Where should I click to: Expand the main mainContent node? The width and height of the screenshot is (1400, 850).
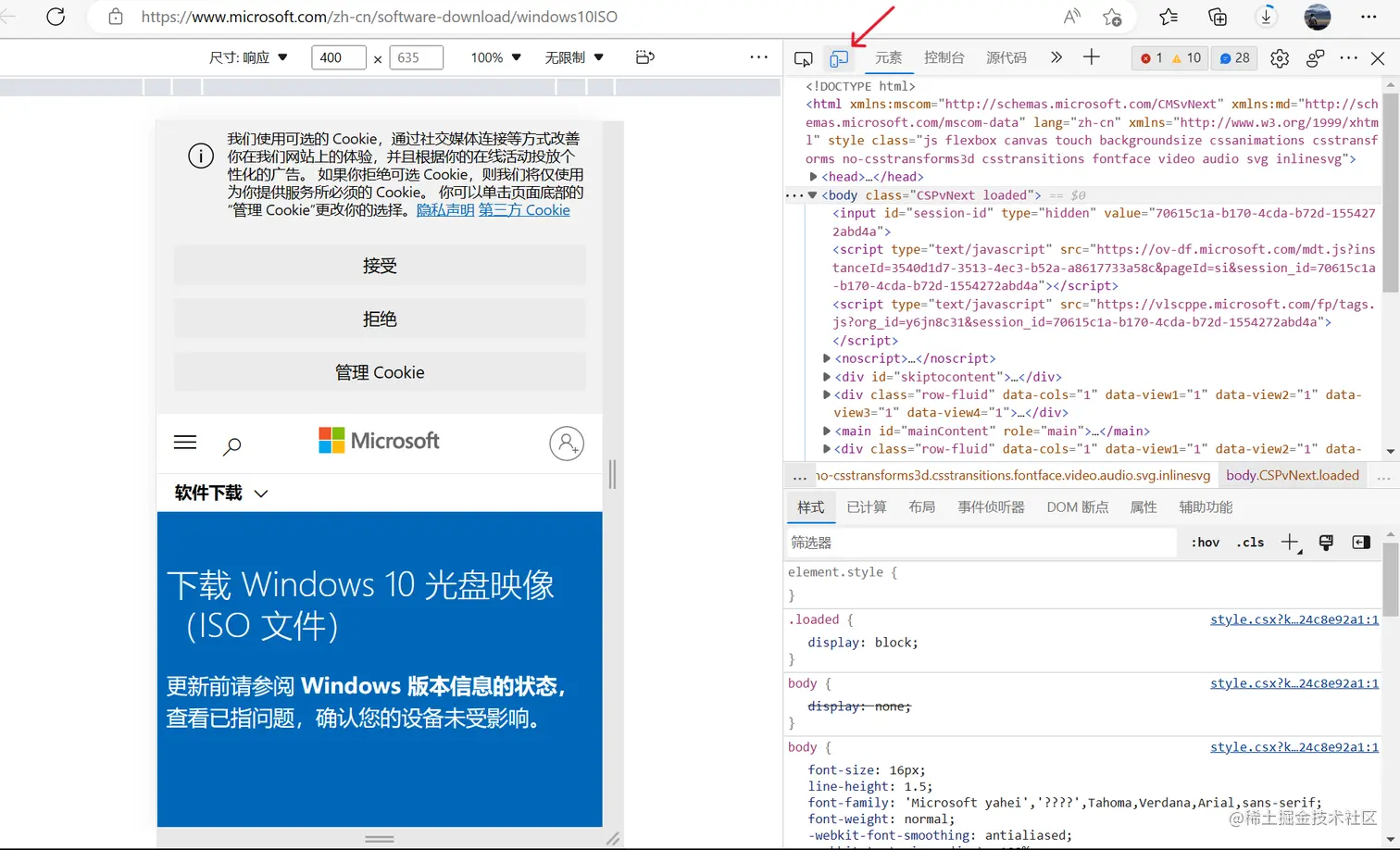click(826, 431)
